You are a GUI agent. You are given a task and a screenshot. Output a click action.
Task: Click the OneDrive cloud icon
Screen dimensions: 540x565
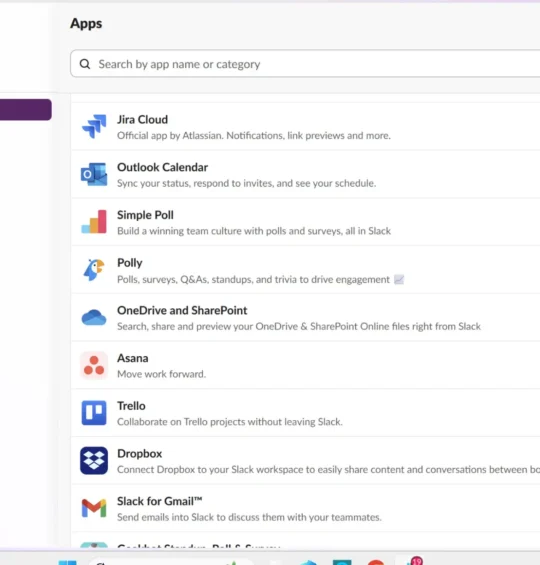[94, 317]
